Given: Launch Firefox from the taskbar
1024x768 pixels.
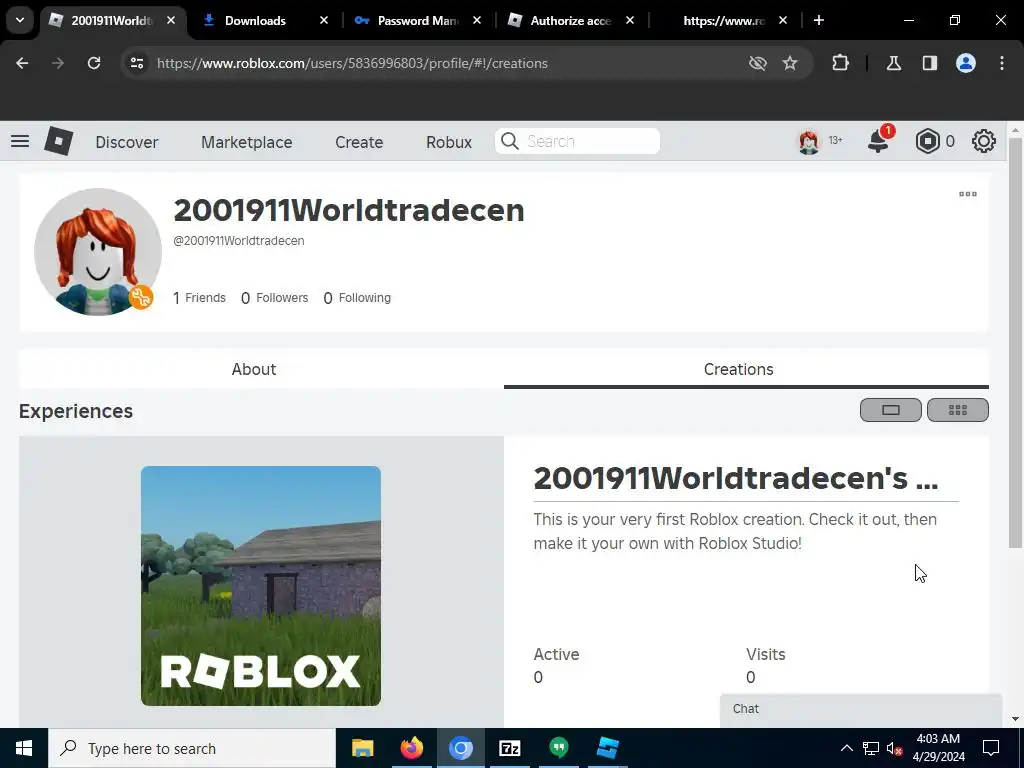Looking at the screenshot, I should [411, 748].
